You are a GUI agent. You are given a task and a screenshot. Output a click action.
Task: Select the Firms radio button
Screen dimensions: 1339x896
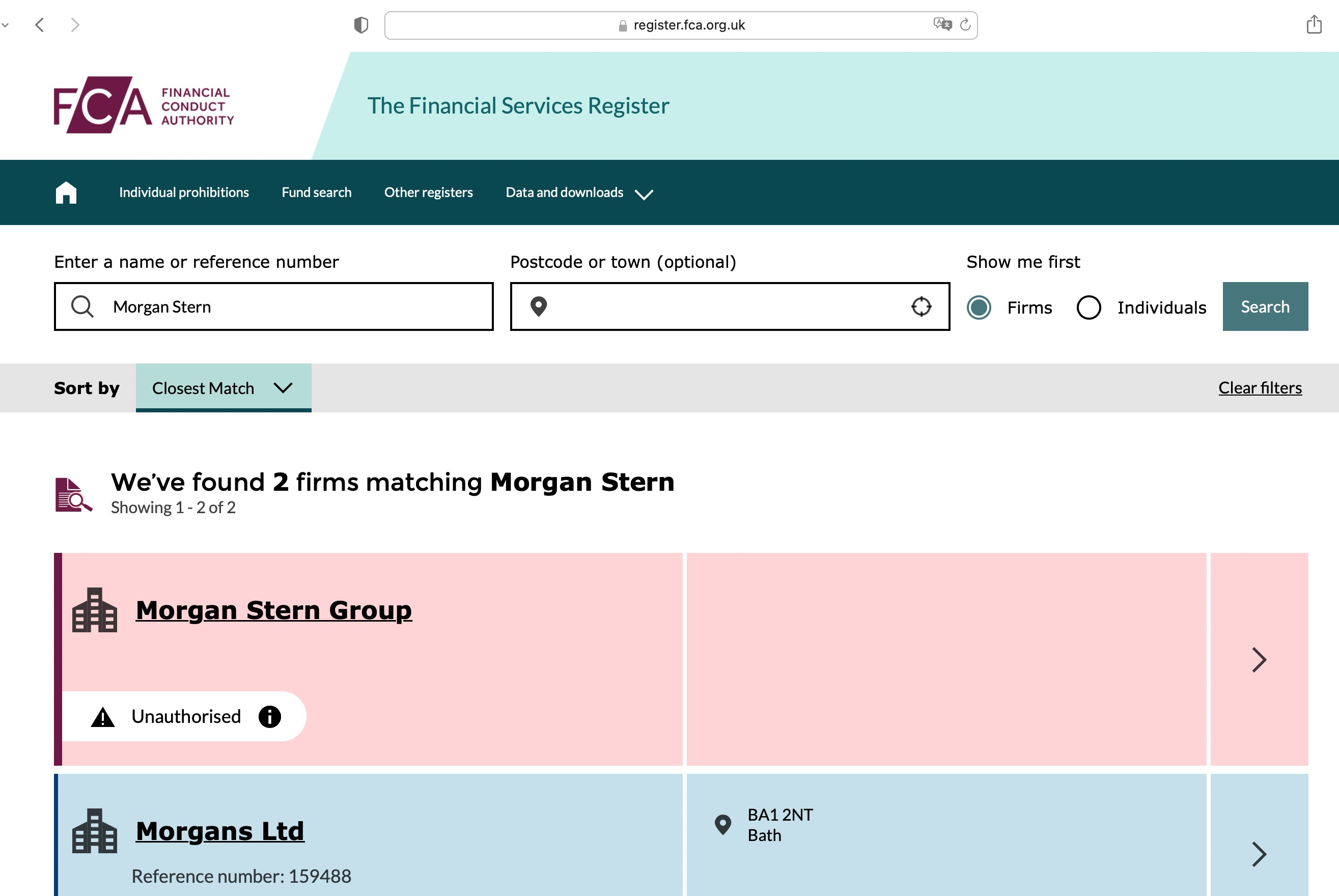tap(979, 307)
